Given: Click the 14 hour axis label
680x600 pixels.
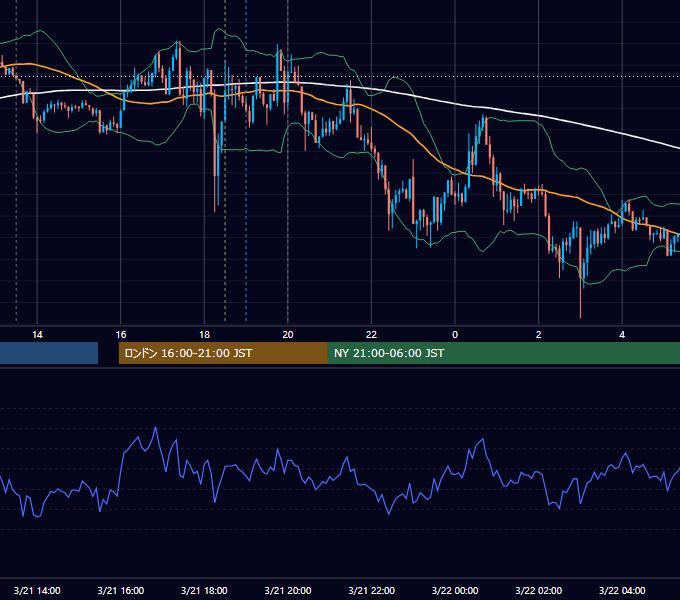Looking at the screenshot, I should click(37, 335).
